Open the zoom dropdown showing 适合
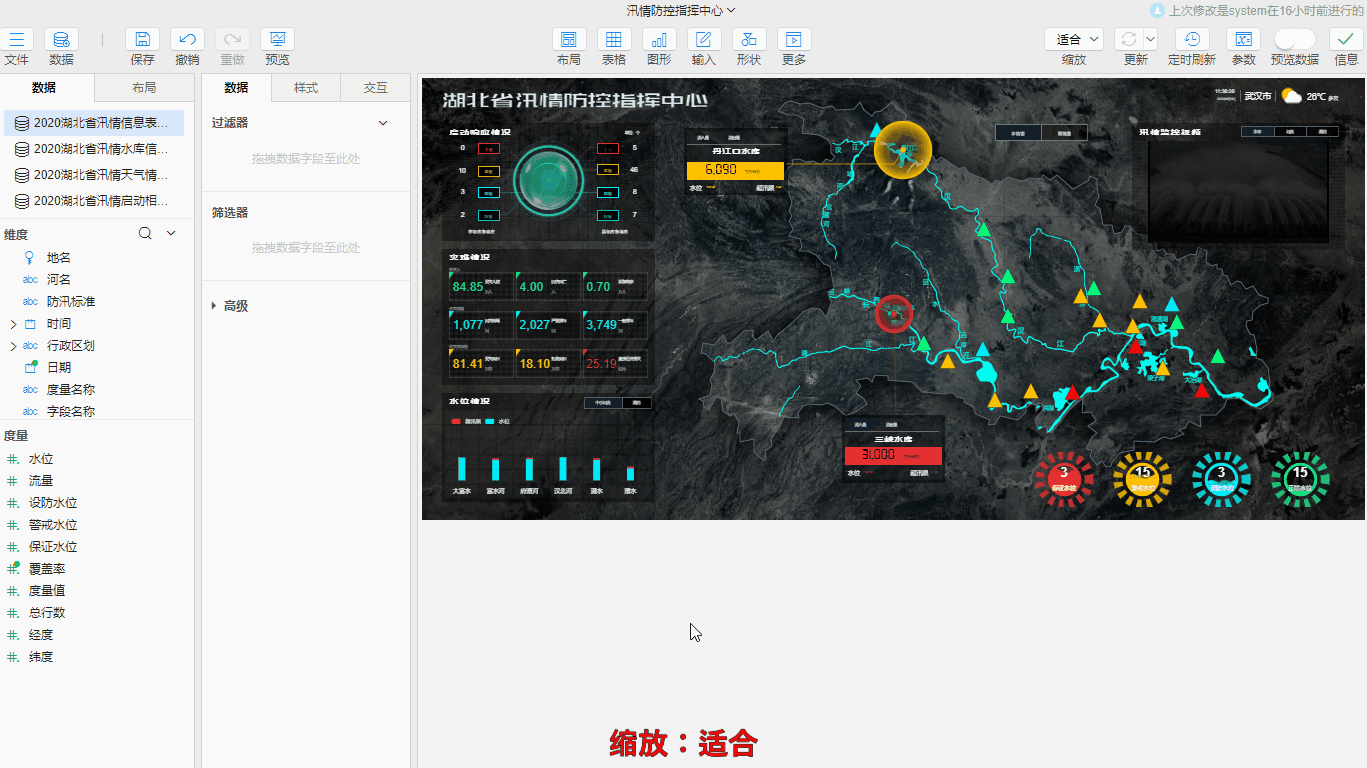Image resolution: width=1367 pixels, height=768 pixels. coord(1074,39)
